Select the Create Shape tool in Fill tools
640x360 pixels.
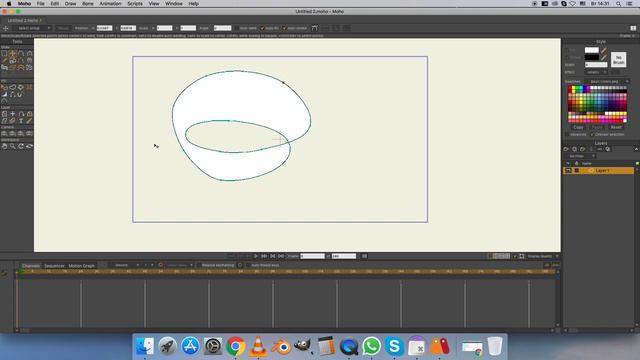[13, 87]
